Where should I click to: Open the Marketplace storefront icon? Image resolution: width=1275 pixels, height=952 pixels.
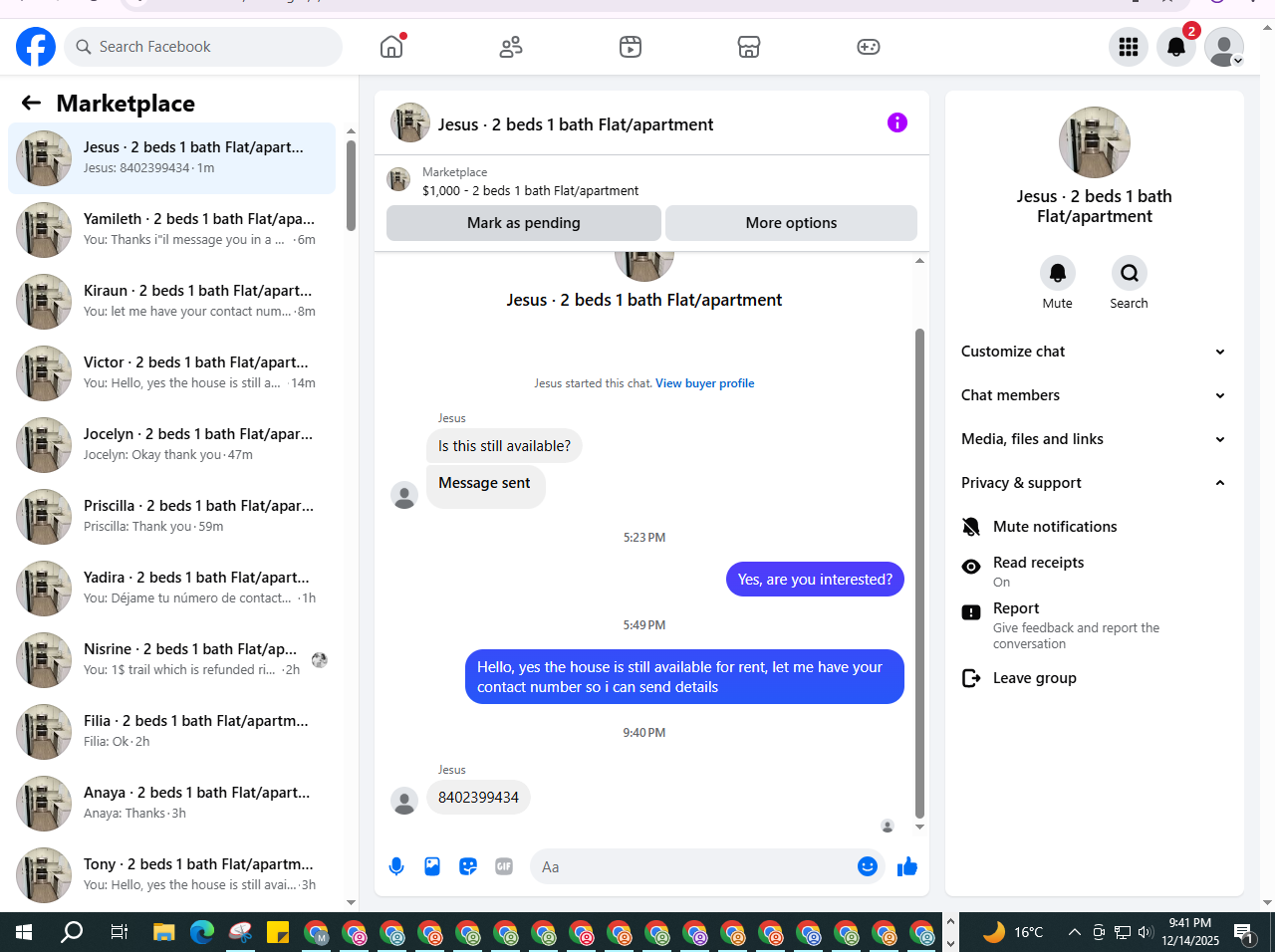pos(749,47)
